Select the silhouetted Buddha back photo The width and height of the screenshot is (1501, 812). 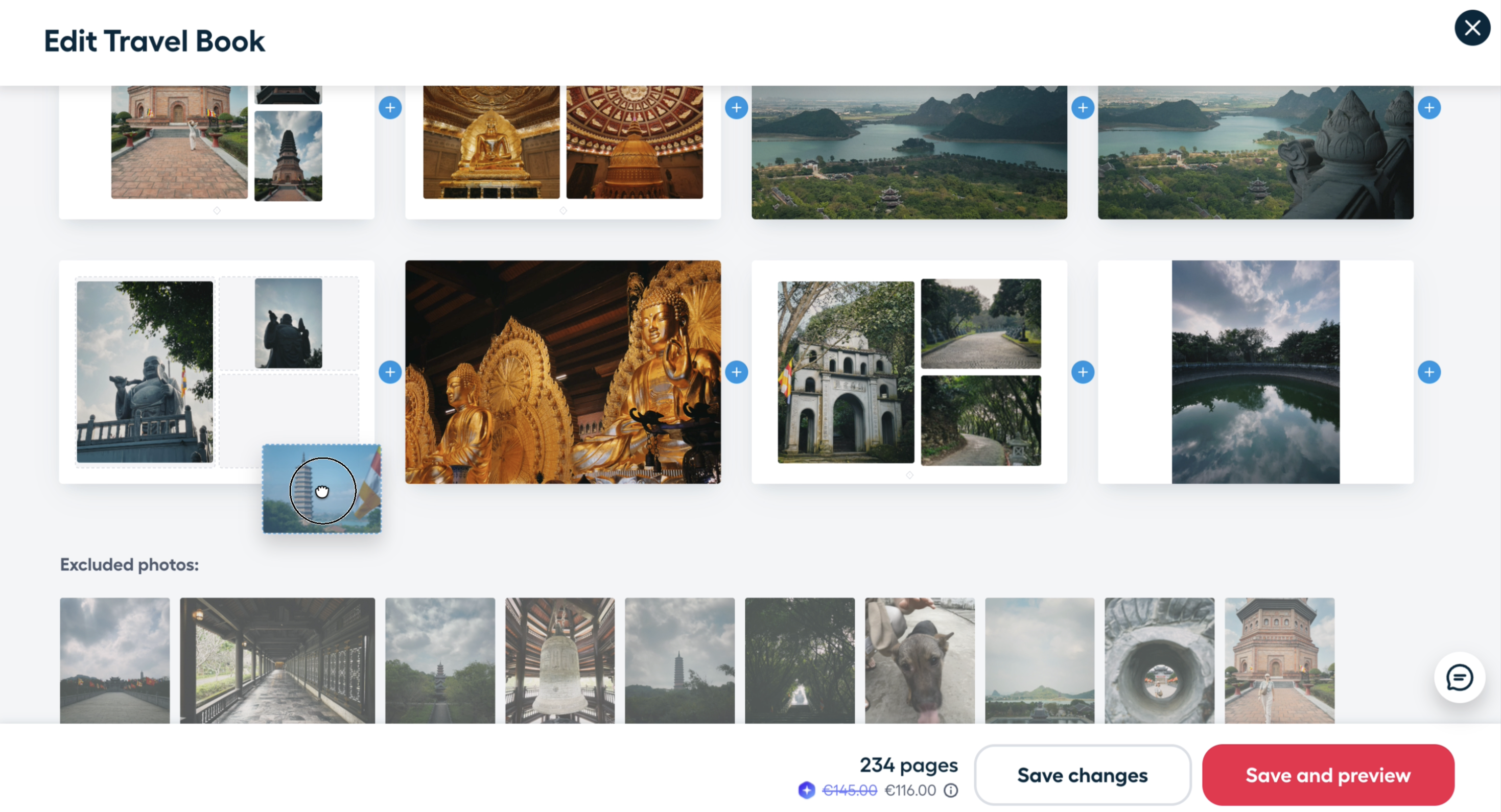click(x=289, y=323)
